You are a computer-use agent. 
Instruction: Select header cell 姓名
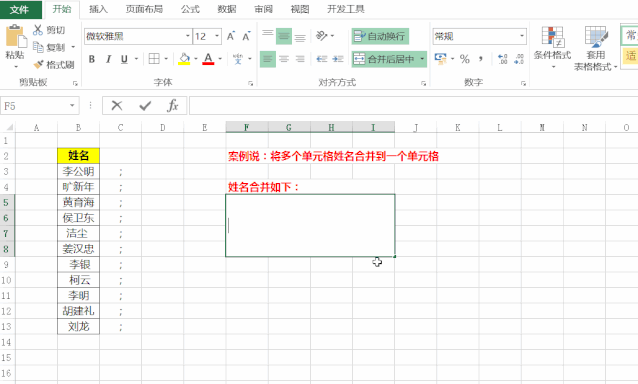[79, 155]
